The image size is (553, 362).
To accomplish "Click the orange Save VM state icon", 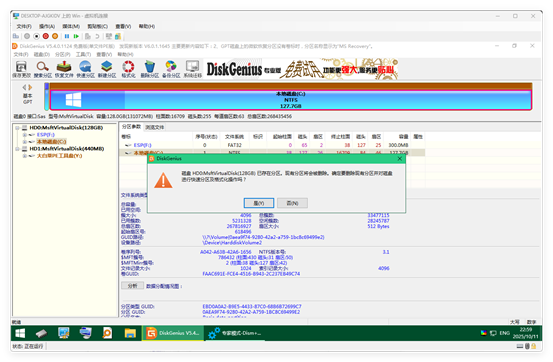I will pyautogui.click(x=55, y=36).
